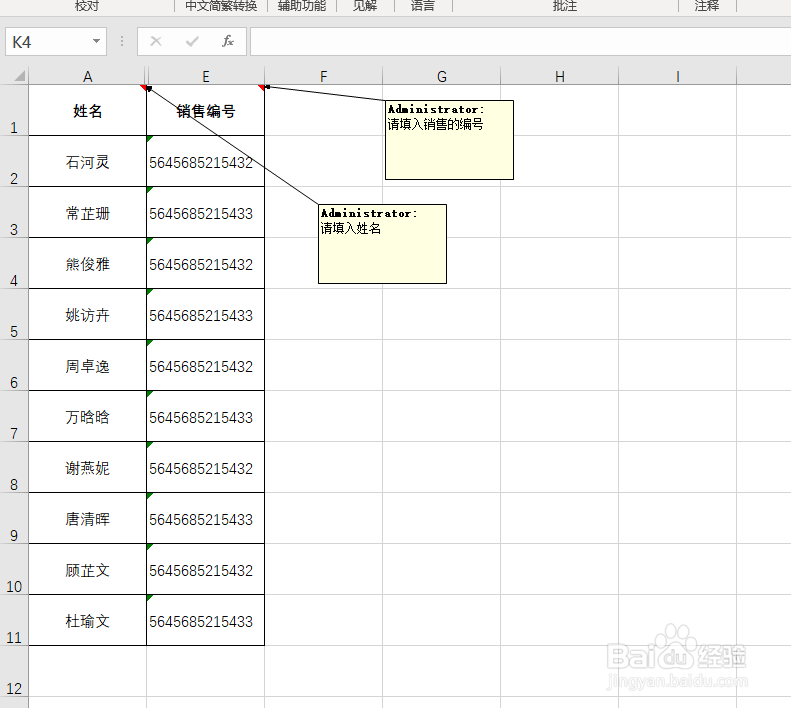The height and width of the screenshot is (708, 791).
Task: Select the sales number in 常芷珊 row
Action: pos(205,212)
